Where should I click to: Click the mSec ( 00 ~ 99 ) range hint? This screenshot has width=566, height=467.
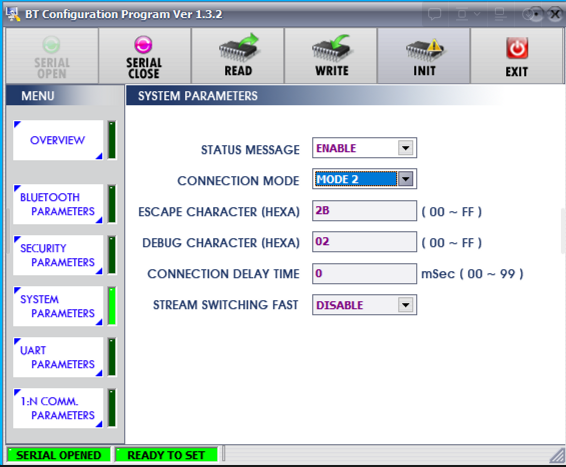pos(472,274)
